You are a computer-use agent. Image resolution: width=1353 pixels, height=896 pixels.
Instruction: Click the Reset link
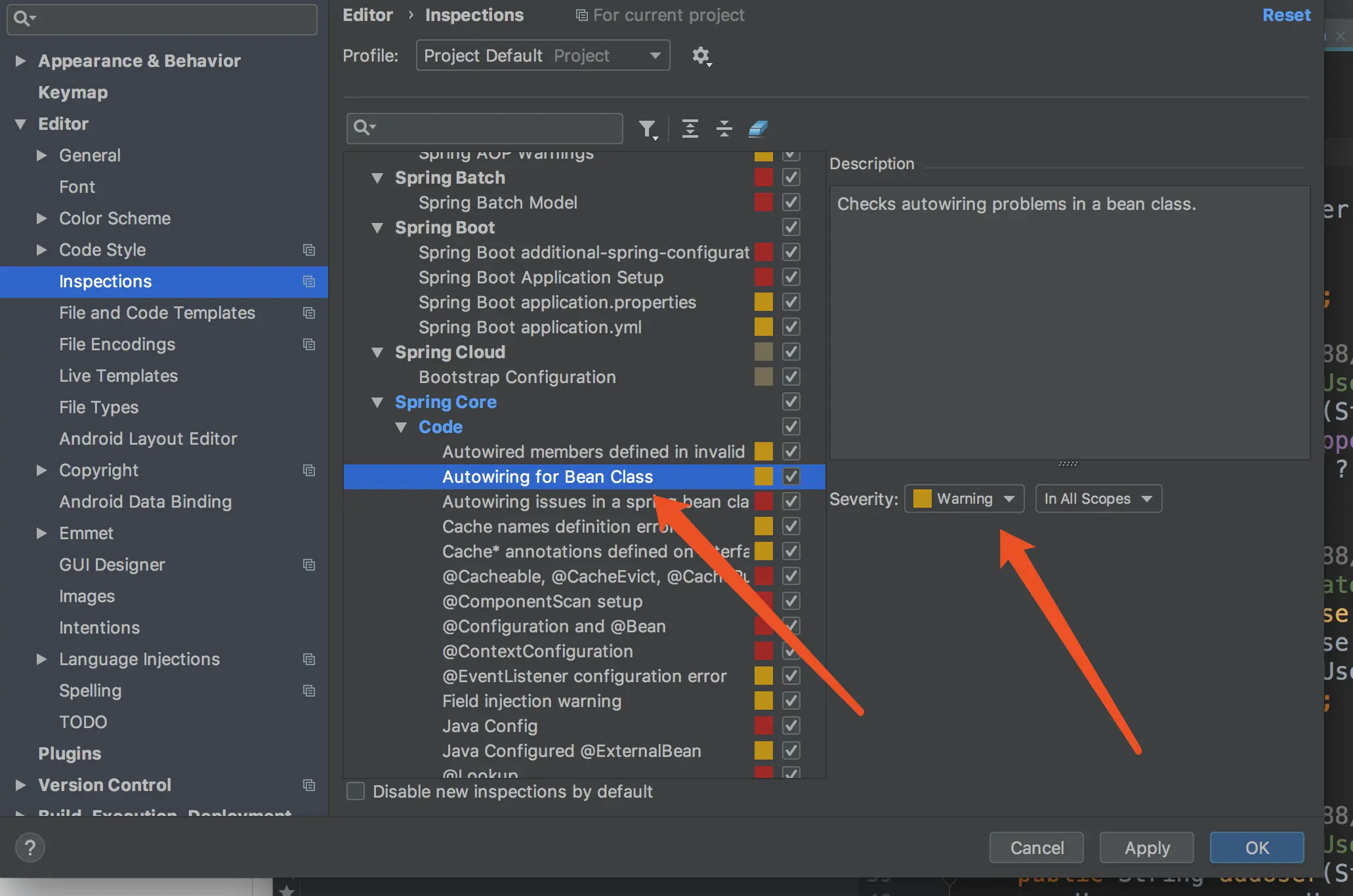(x=1285, y=15)
